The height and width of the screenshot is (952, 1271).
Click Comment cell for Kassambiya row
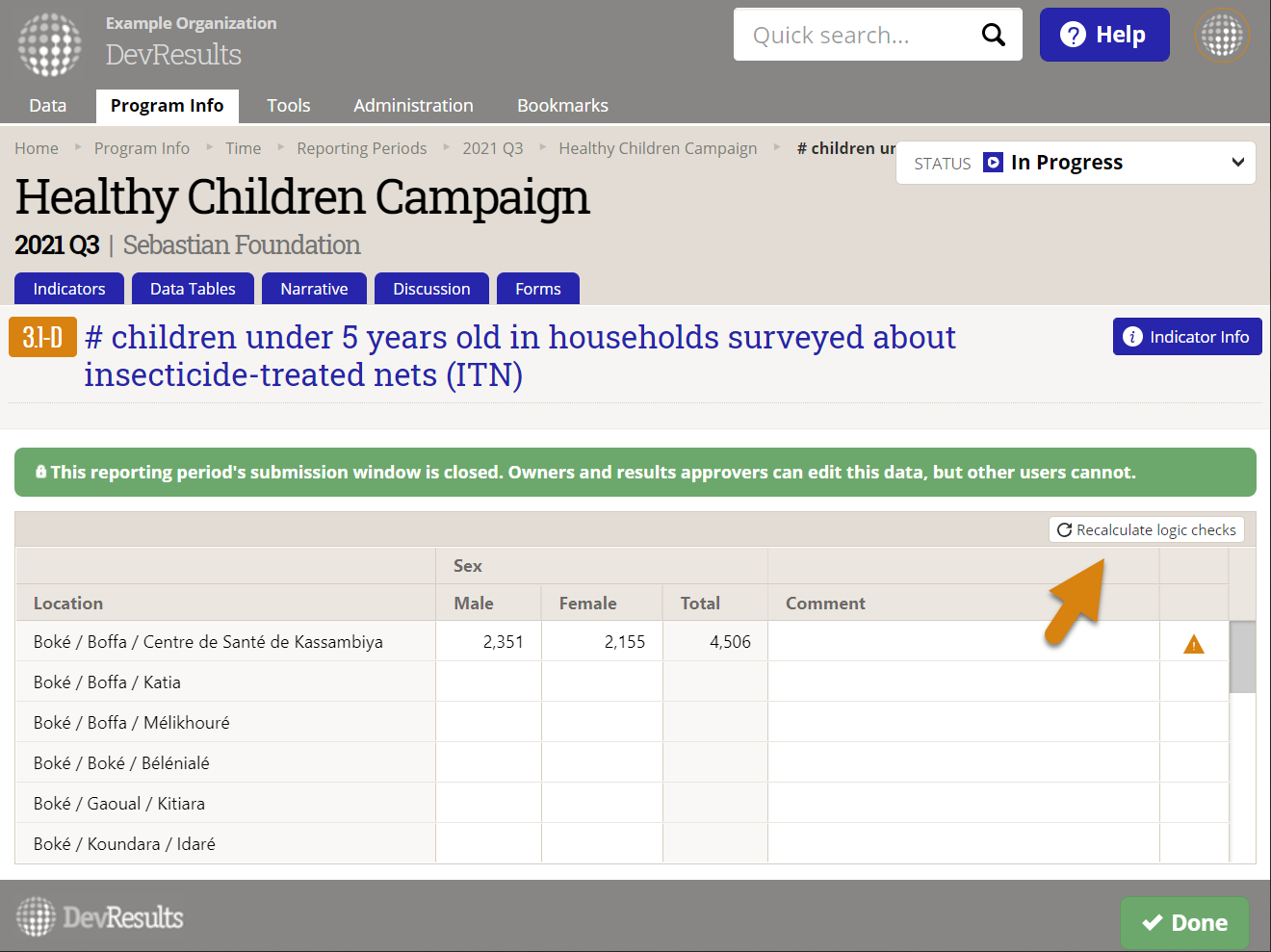click(x=964, y=641)
